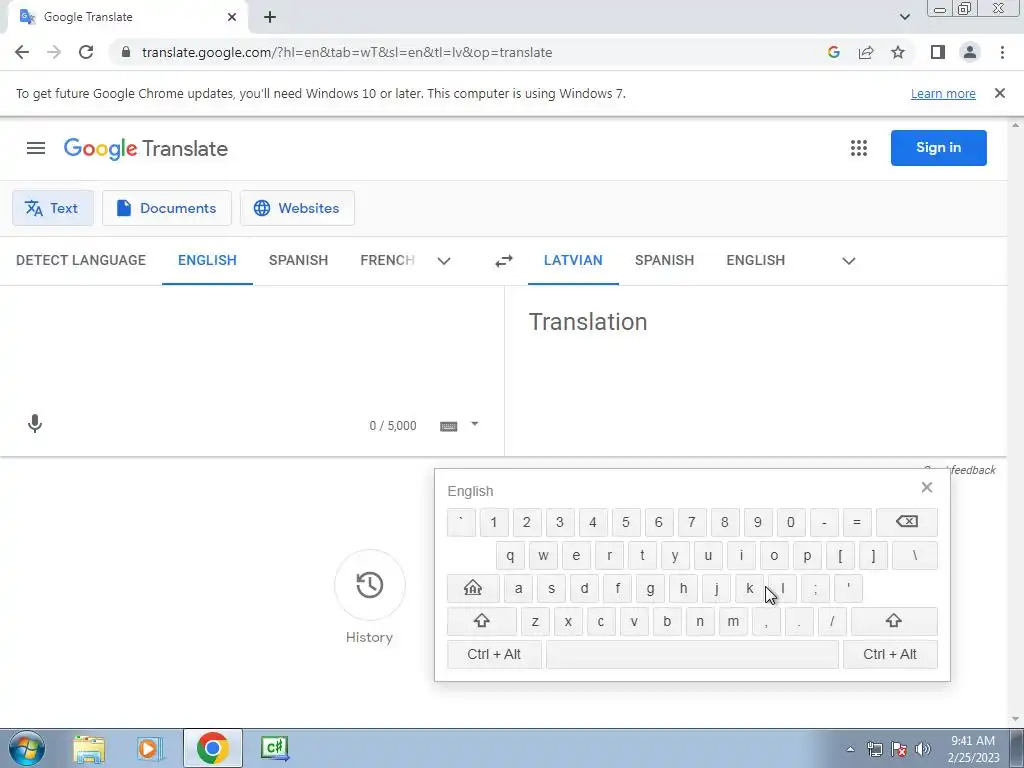Click into the source text input area

coord(252,346)
